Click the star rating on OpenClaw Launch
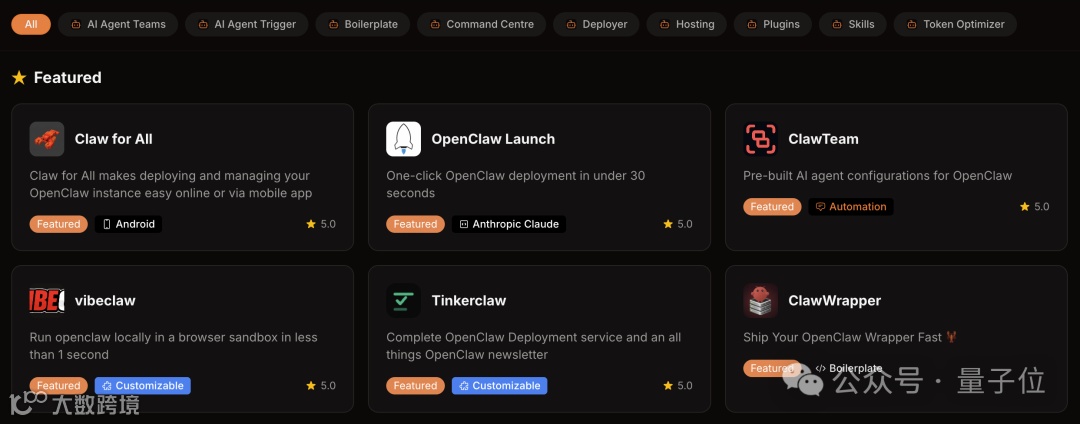 [678, 224]
